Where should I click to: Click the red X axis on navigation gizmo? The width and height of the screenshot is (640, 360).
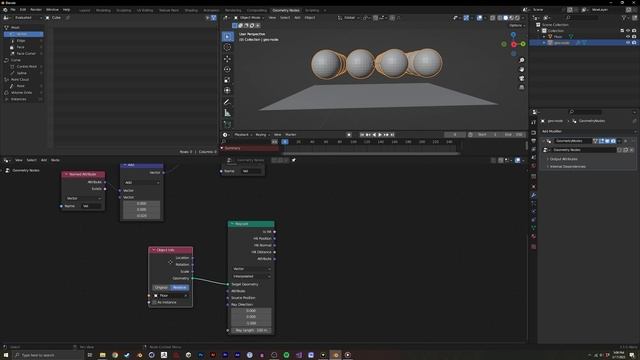click(x=513, y=44)
